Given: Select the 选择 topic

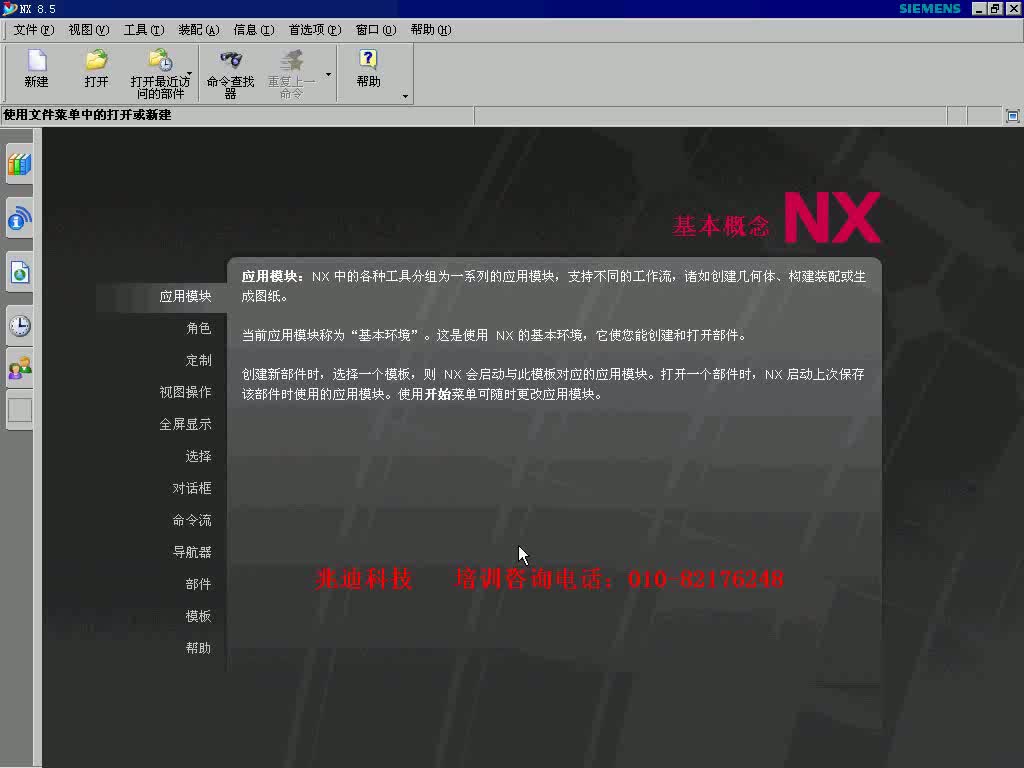Looking at the screenshot, I should pos(199,456).
